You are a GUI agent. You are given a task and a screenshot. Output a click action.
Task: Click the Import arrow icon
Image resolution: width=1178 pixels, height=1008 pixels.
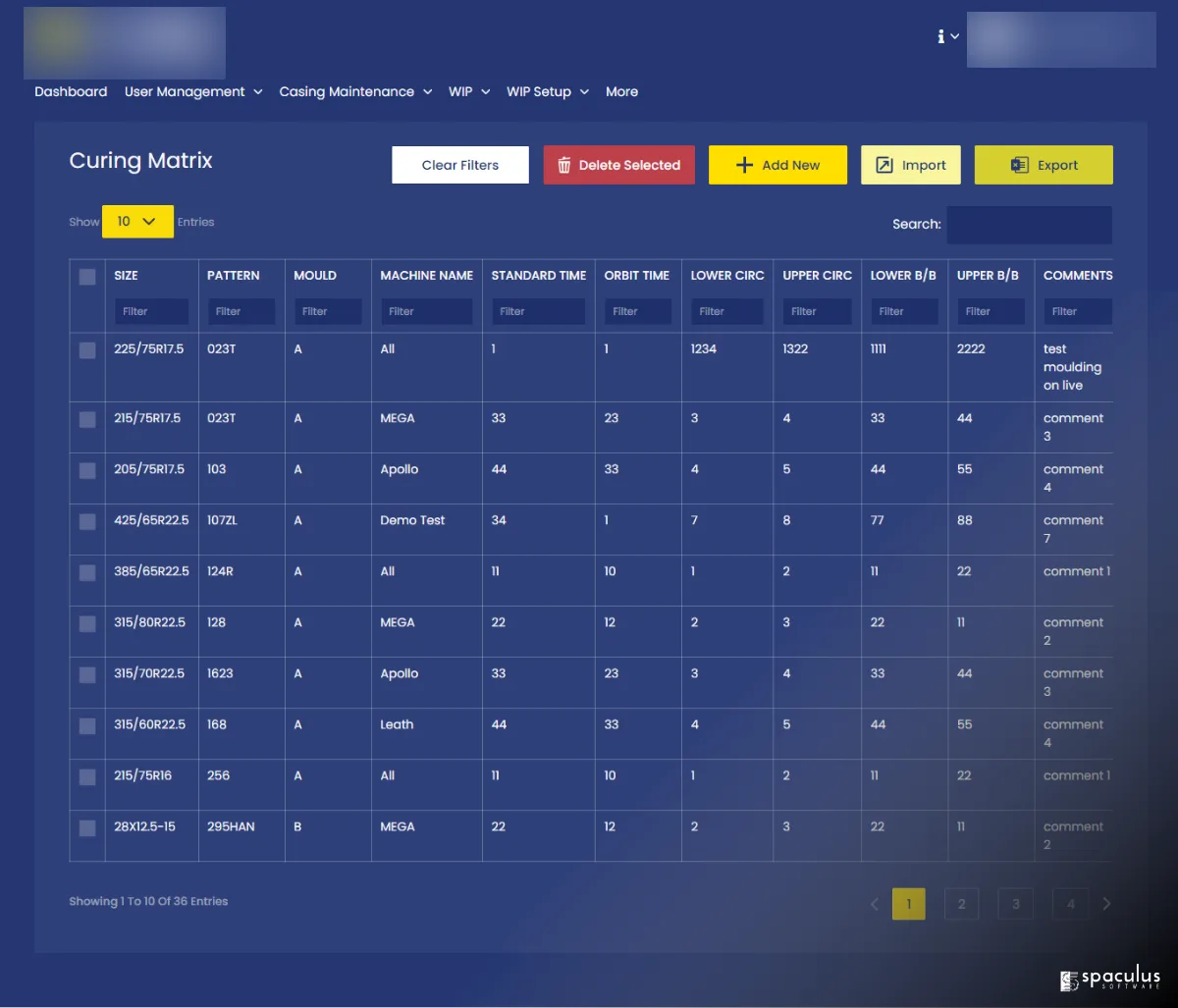pos(884,166)
